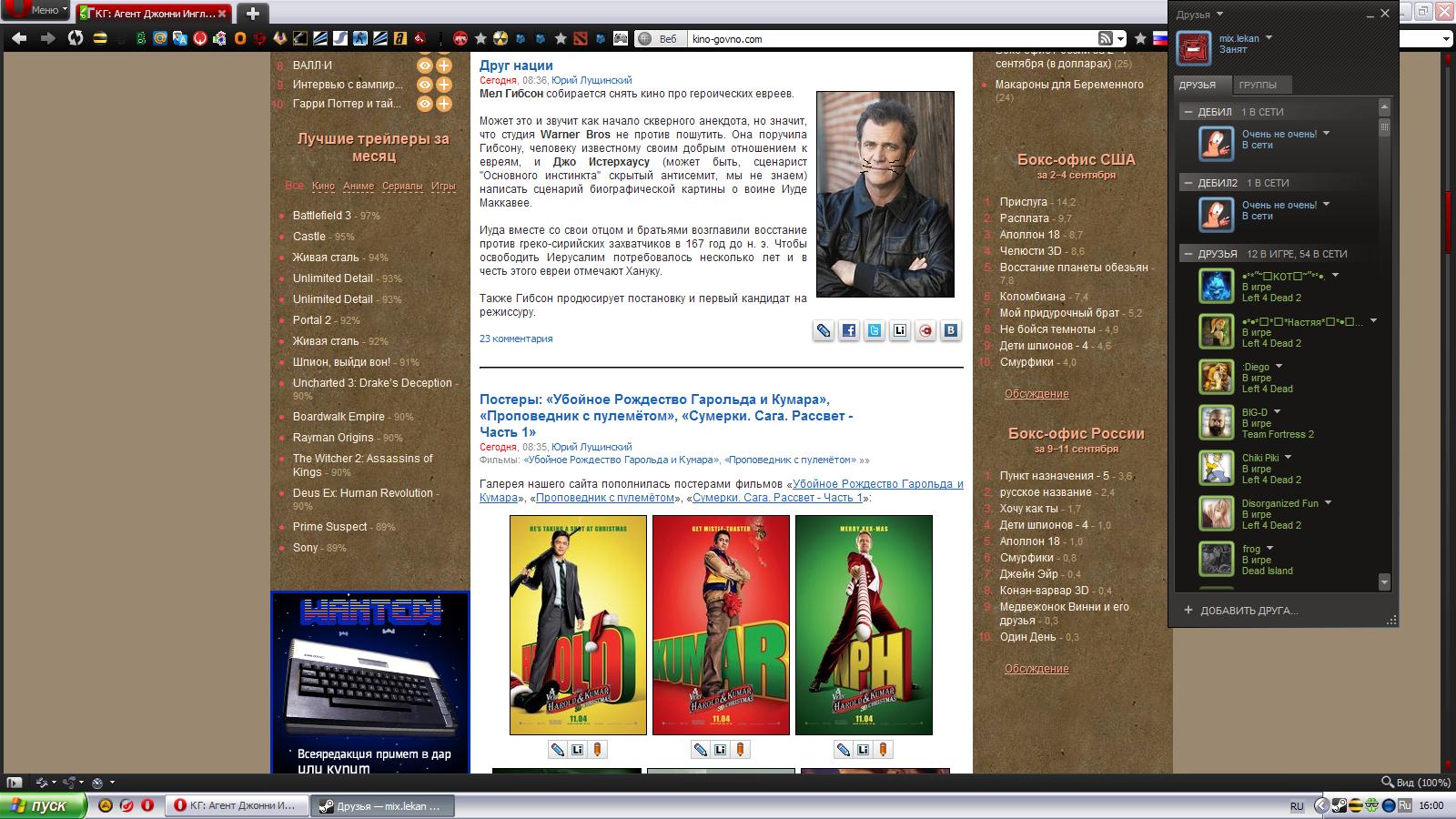1456x819 pixels.
Task: Click plus button beside Интервью с вампир
Action: coord(444,85)
